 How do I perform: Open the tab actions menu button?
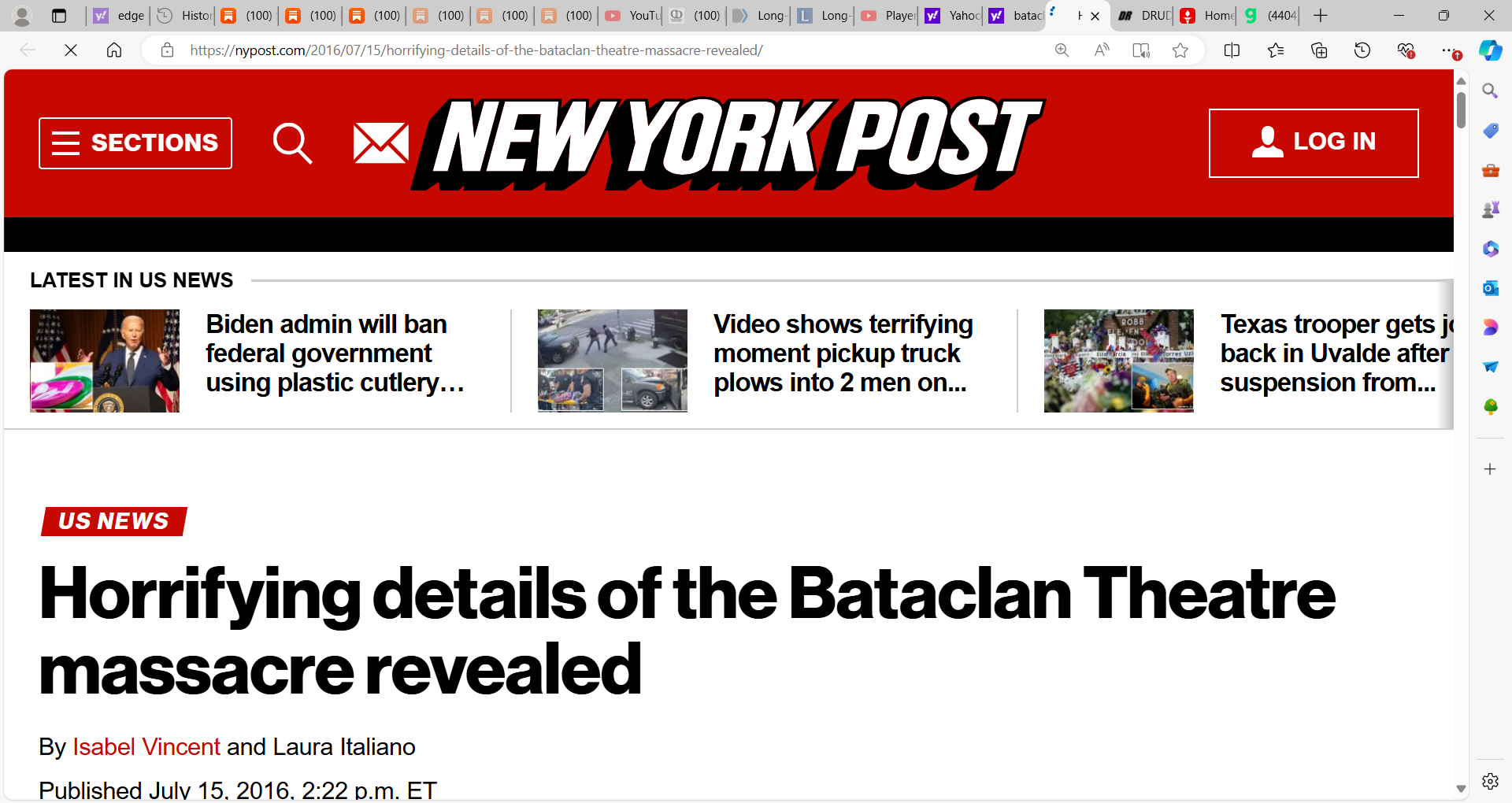click(59, 16)
